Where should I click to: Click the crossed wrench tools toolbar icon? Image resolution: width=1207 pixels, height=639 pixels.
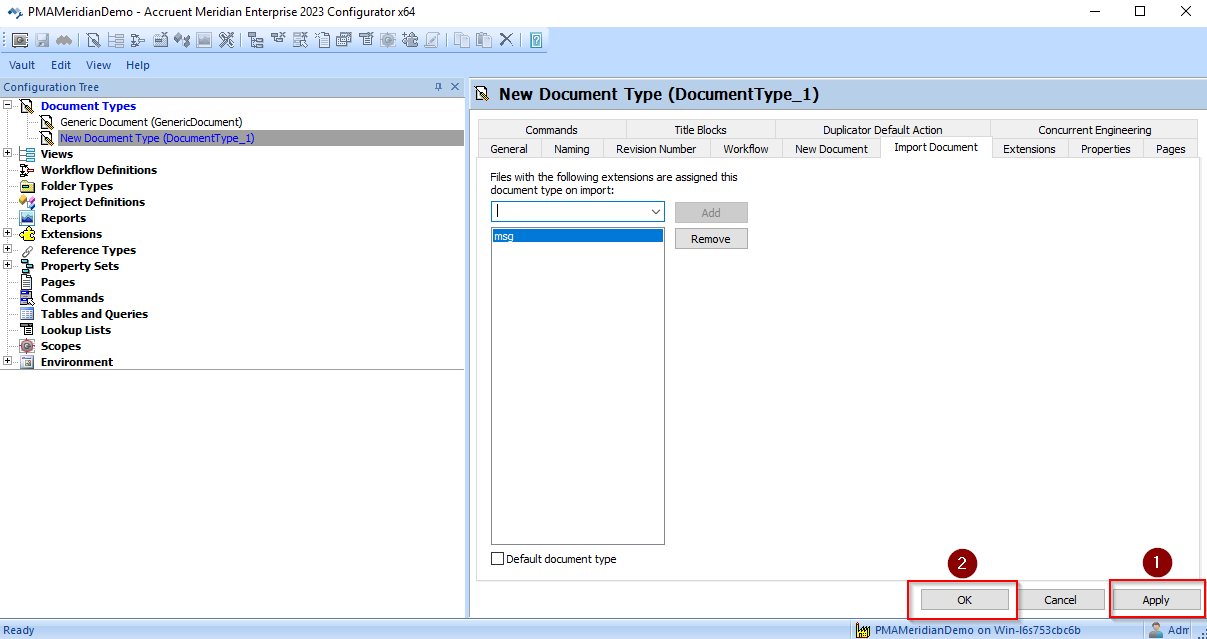pyautogui.click(x=227, y=40)
